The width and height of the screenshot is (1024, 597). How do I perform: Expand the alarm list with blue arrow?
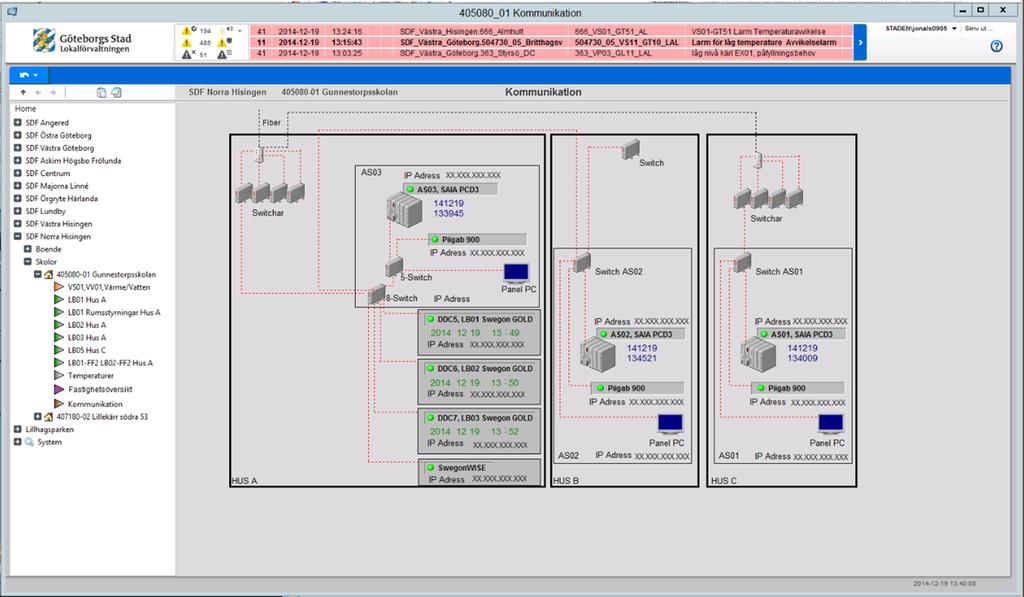(860, 42)
